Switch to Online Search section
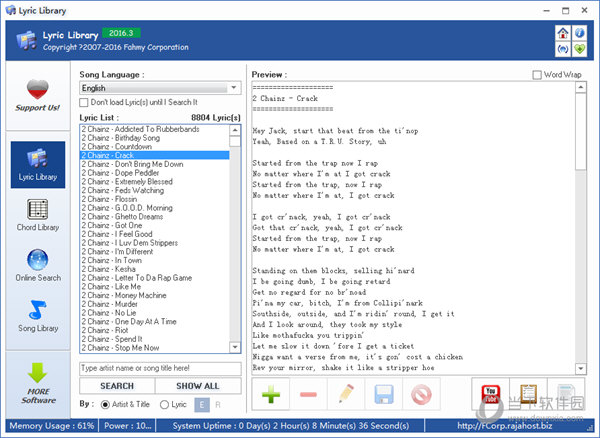Image resolution: width=600 pixels, height=438 pixels. pos(38,265)
